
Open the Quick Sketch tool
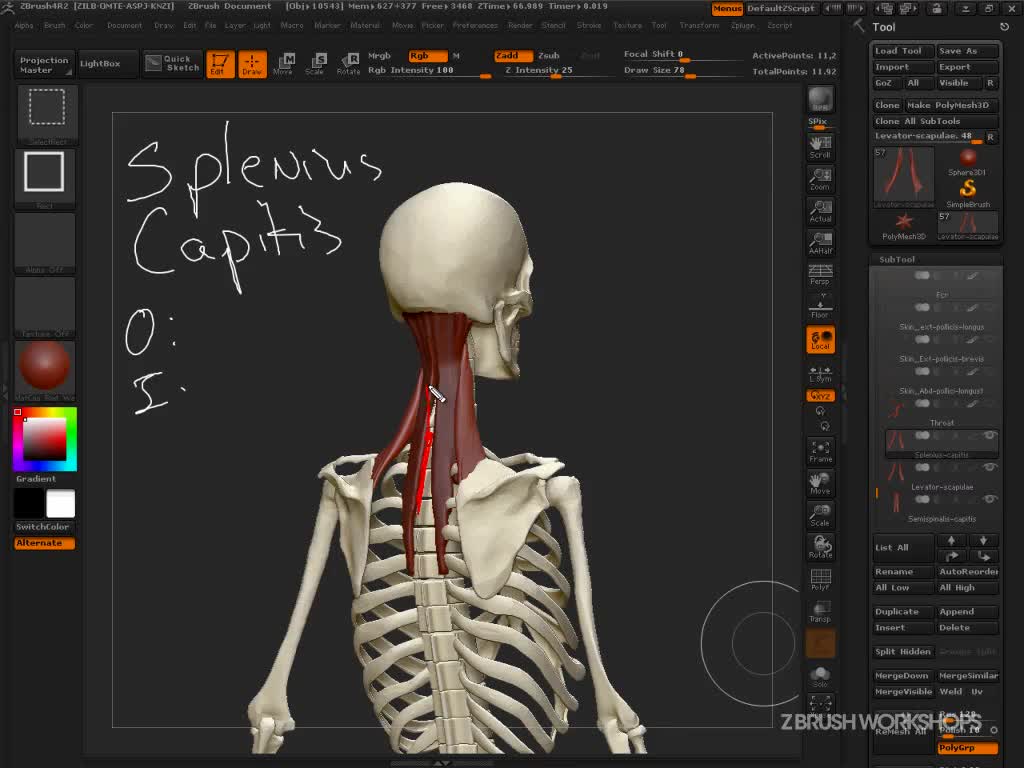pos(172,63)
